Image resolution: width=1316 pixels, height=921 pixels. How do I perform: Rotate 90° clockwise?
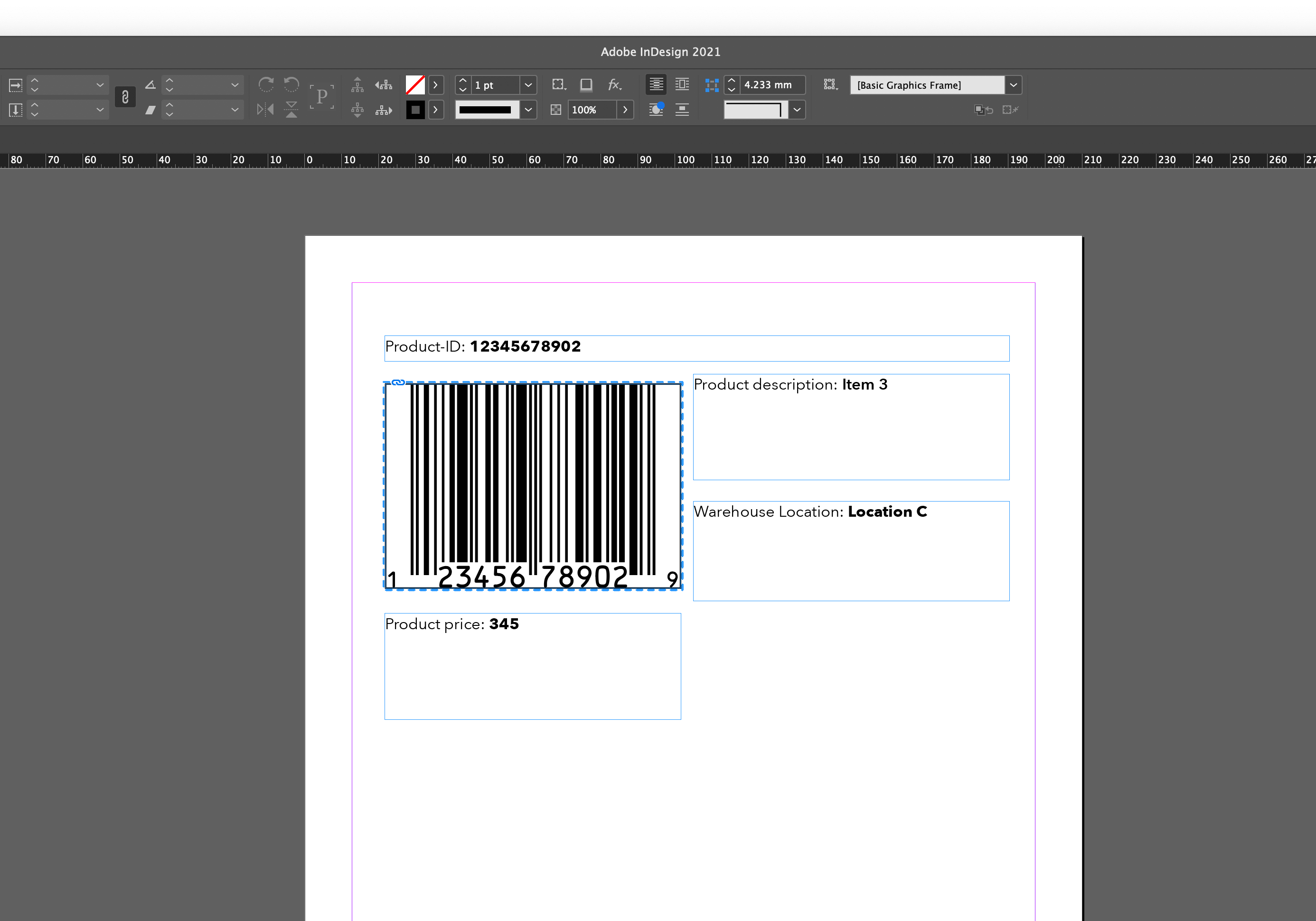(266, 85)
